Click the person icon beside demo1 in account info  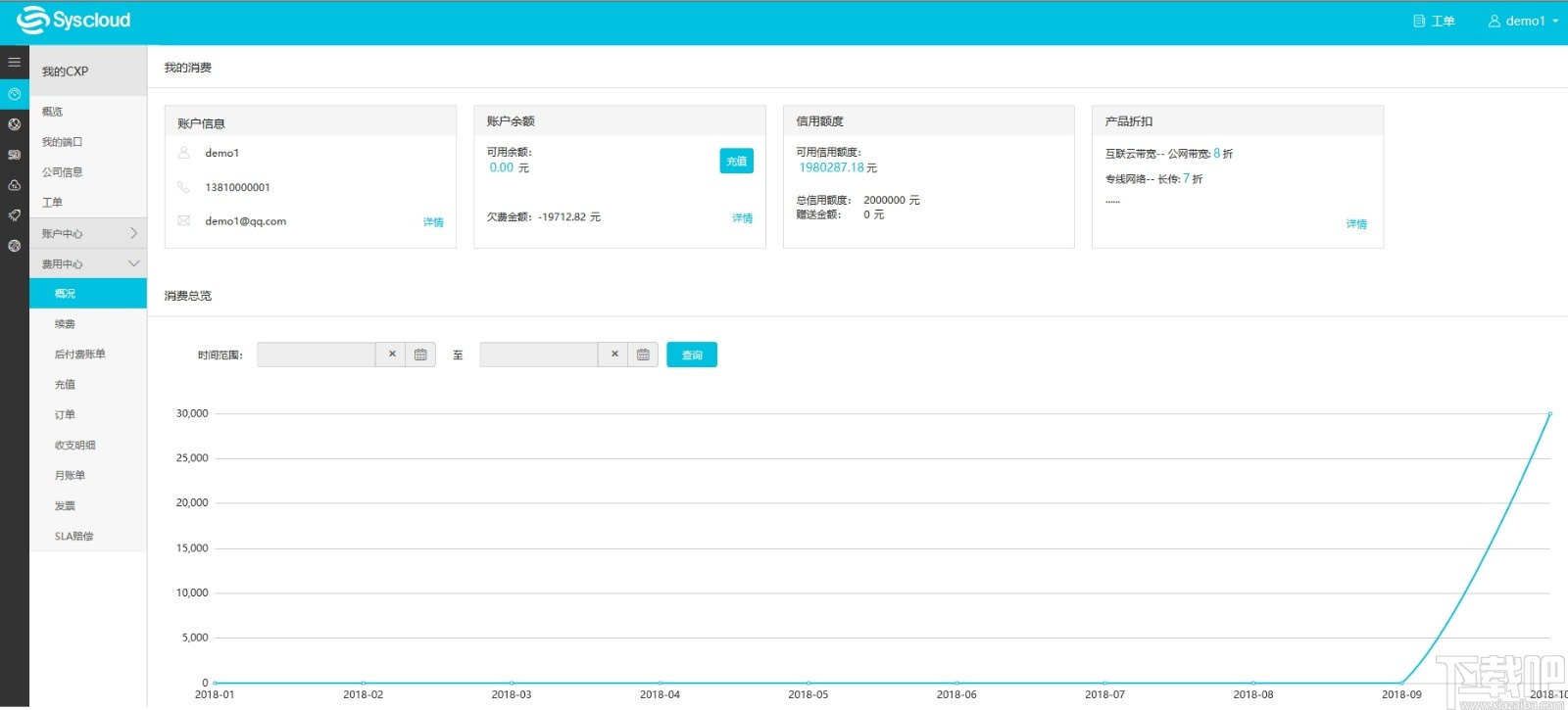(183, 153)
